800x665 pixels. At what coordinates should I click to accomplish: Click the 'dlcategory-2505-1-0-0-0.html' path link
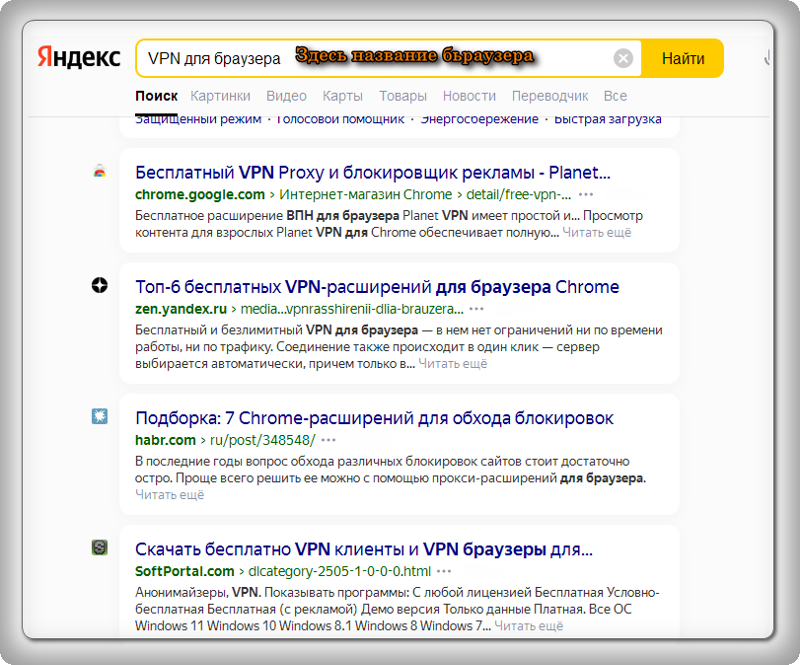[339, 571]
